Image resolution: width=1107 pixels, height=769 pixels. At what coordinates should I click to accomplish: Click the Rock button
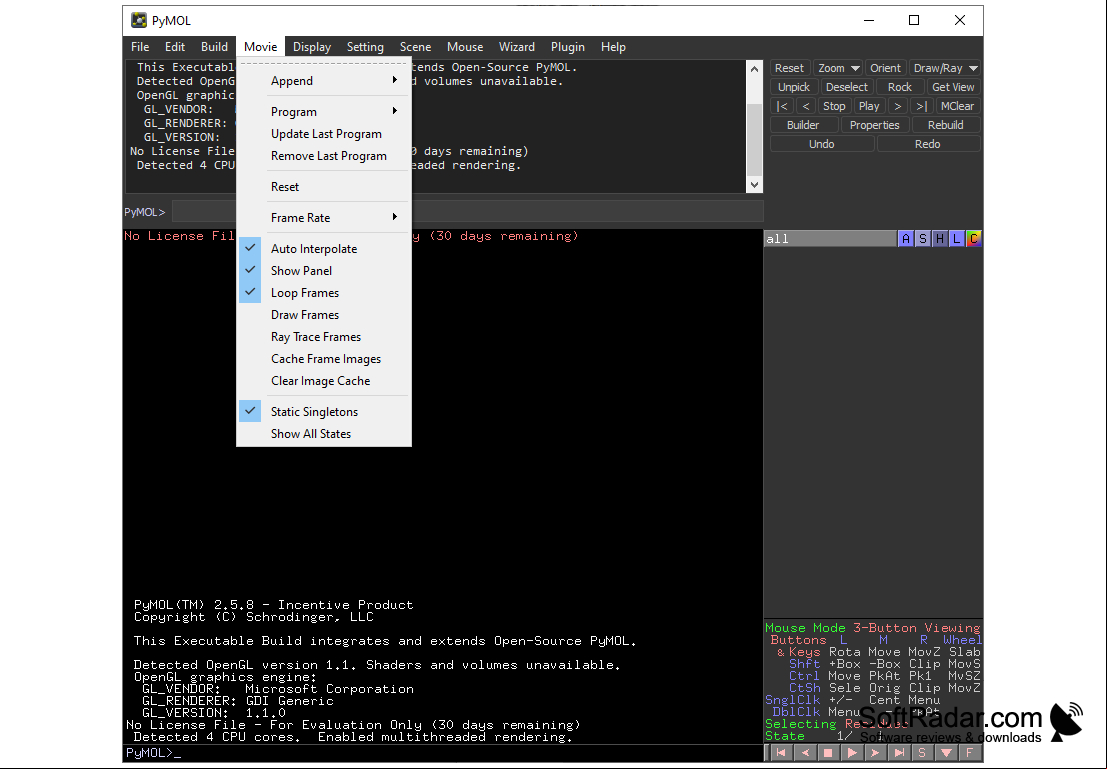click(899, 87)
